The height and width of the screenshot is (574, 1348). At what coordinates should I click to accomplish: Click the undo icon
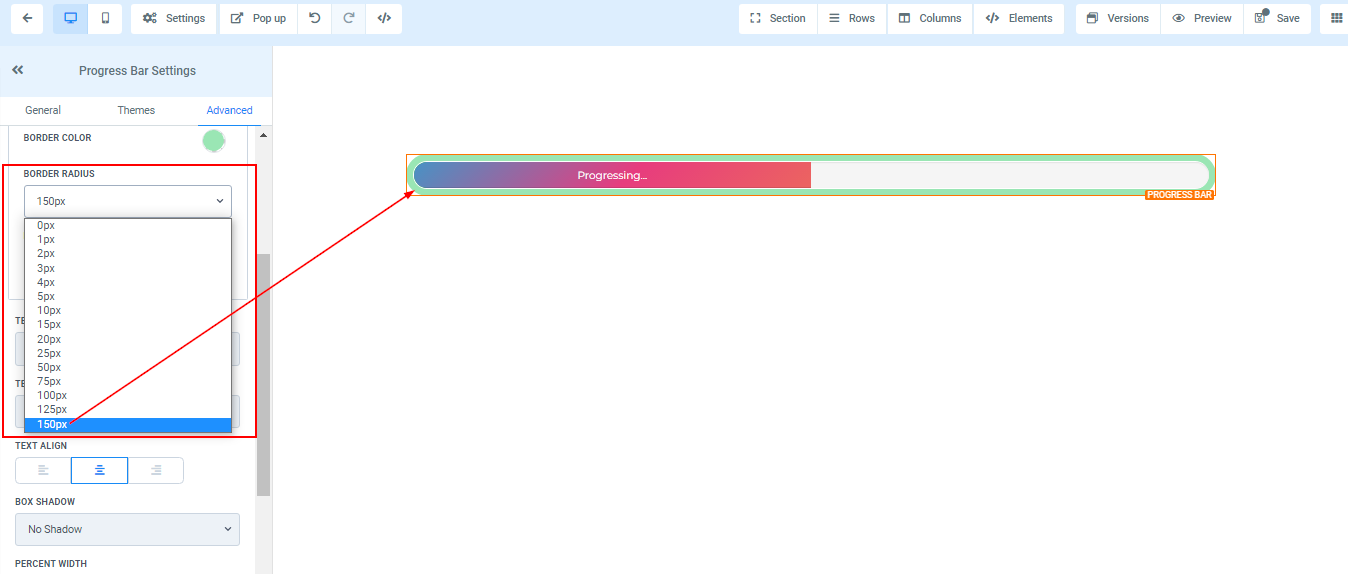(x=315, y=18)
